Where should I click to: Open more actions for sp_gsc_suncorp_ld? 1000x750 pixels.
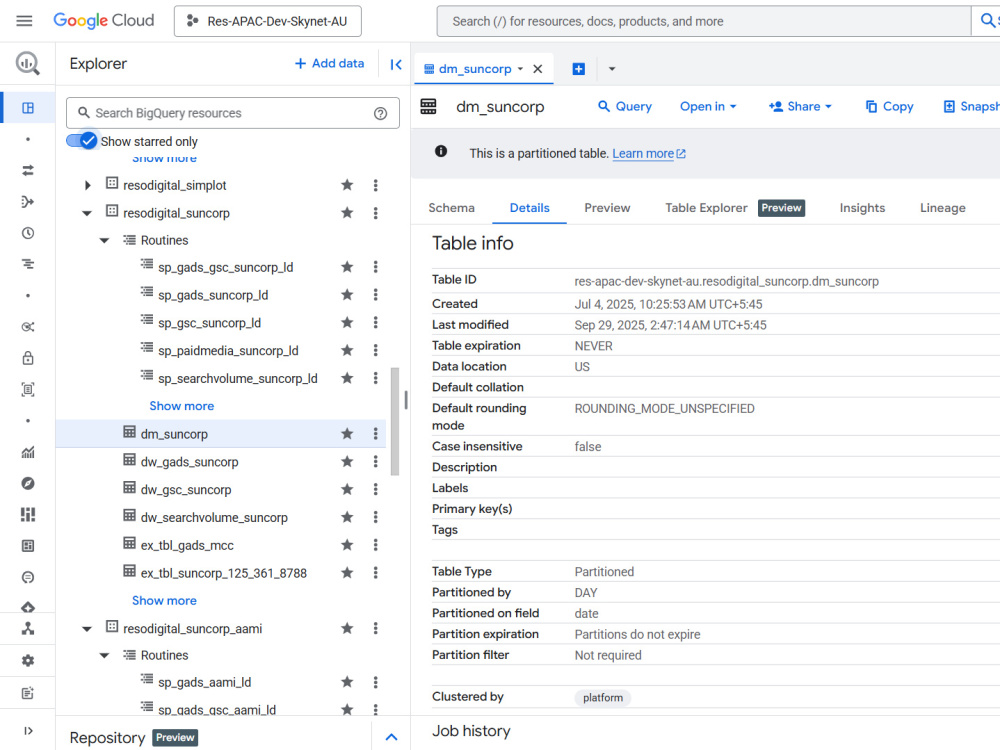click(376, 322)
